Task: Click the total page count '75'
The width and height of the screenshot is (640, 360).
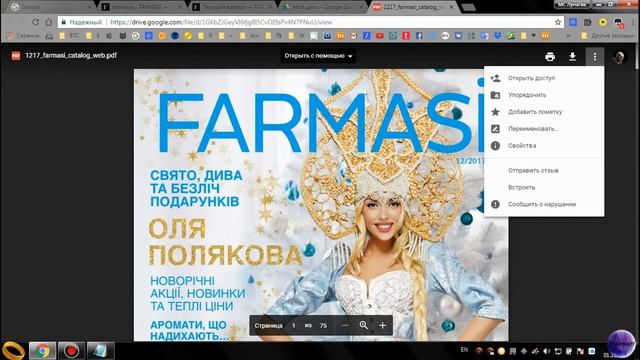Action: [x=323, y=325]
